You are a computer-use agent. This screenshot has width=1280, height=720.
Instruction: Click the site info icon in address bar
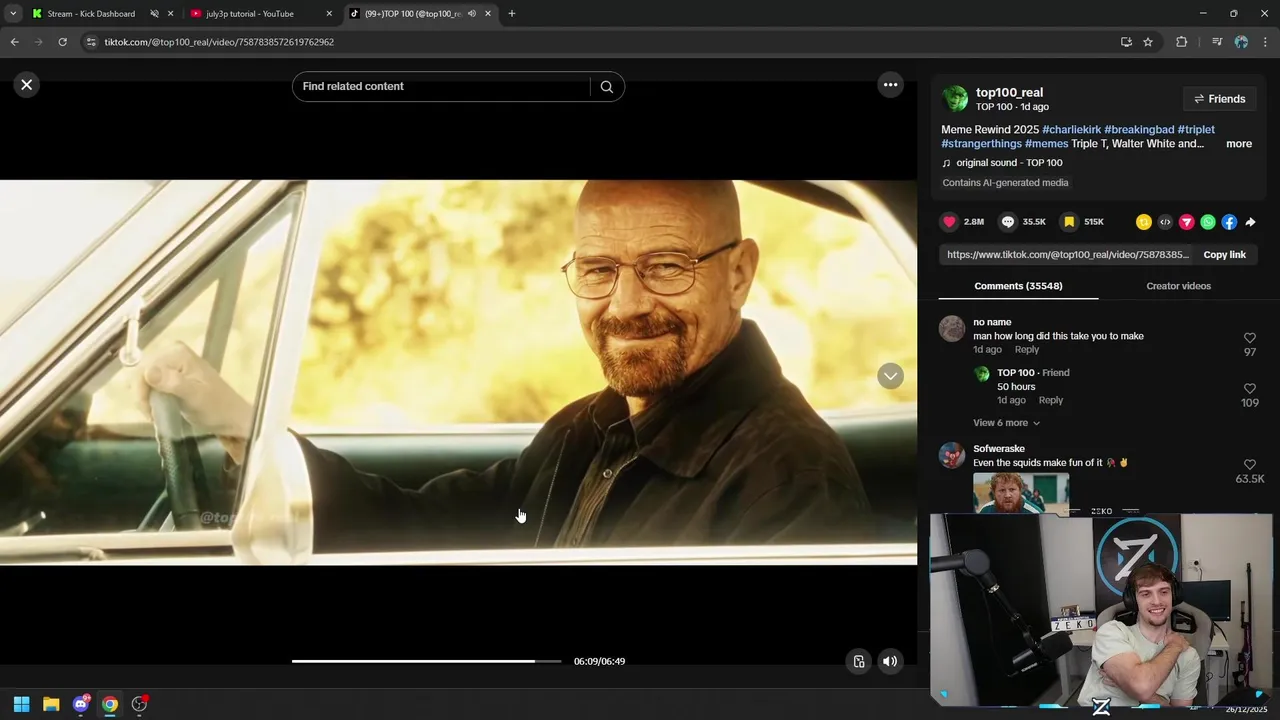click(x=91, y=42)
